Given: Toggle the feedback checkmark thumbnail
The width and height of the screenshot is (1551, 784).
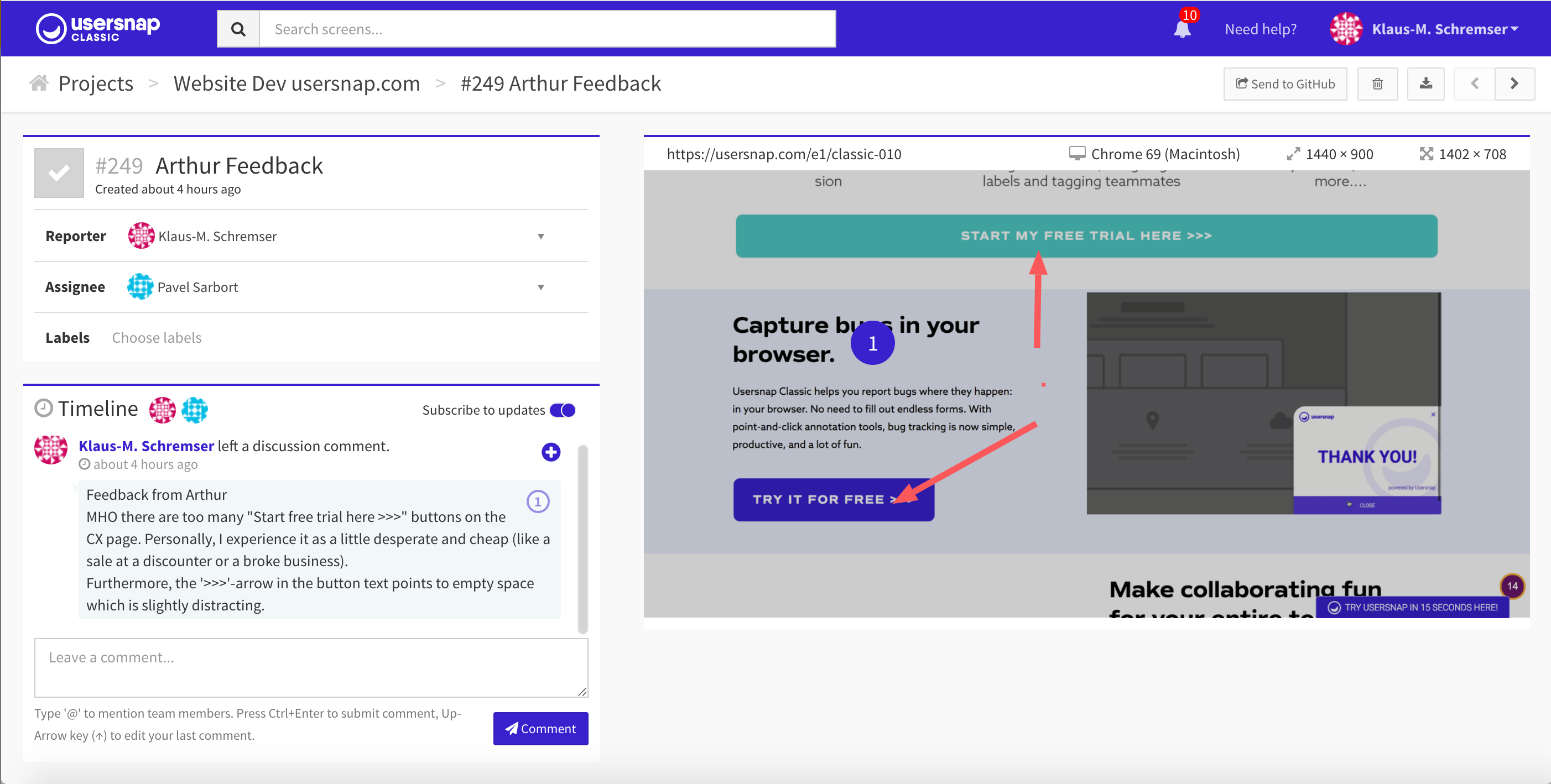Looking at the screenshot, I should (59, 173).
